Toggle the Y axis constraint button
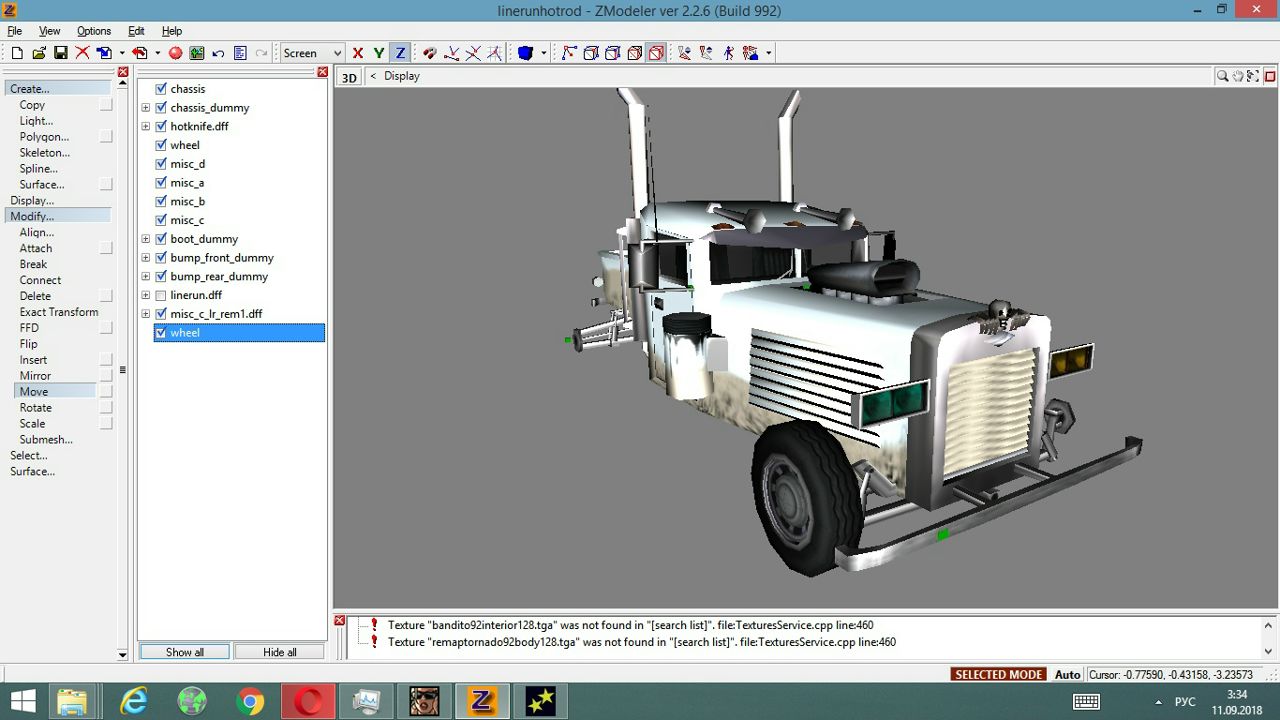This screenshot has width=1280, height=720. coord(379,53)
